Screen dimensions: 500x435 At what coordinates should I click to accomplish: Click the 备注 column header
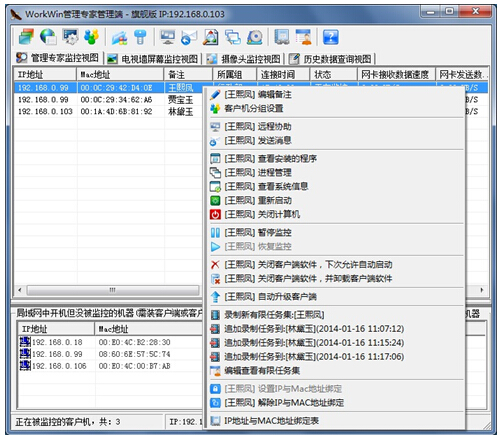coord(188,74)
